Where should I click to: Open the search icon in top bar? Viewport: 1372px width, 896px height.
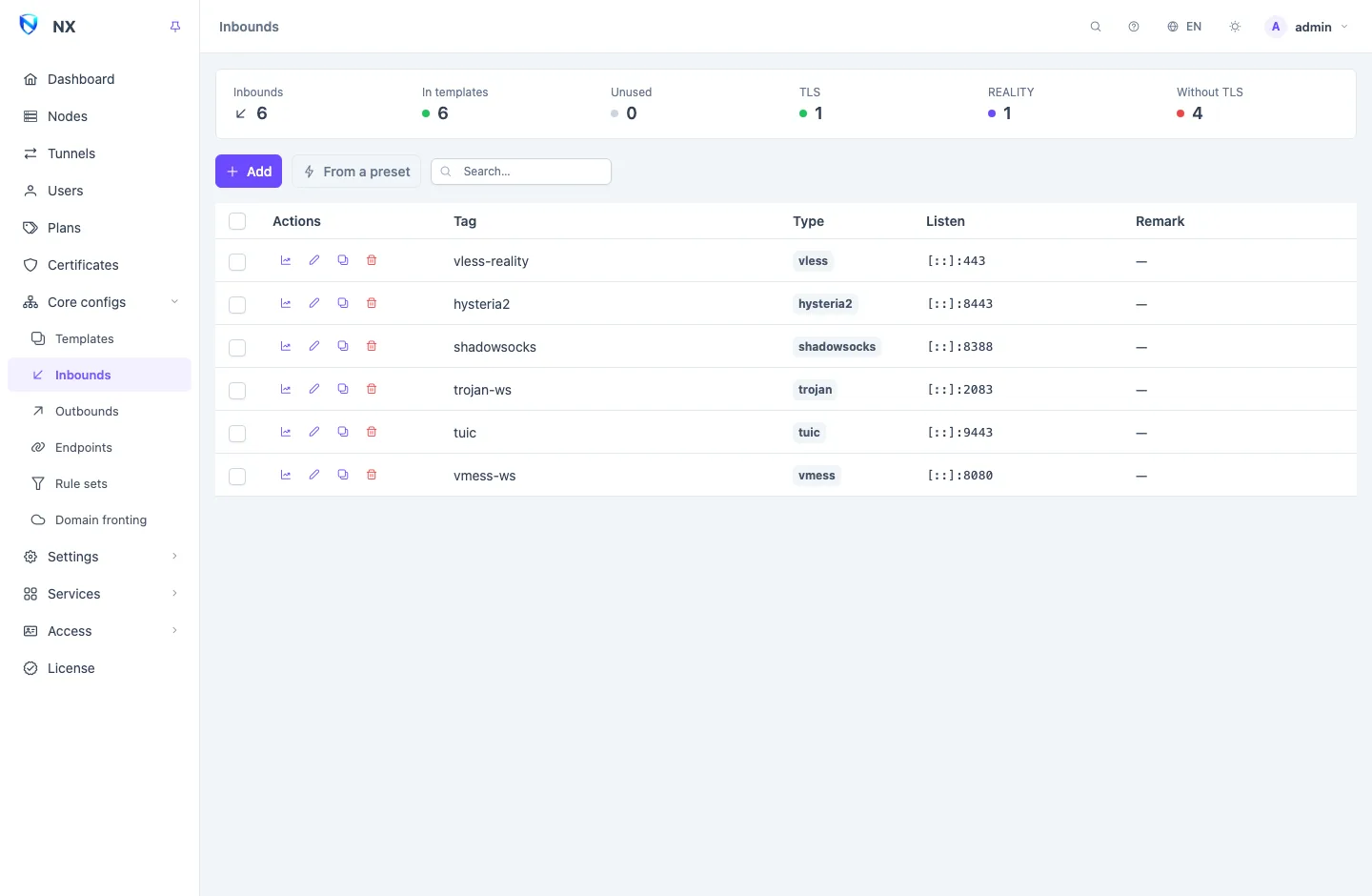tap(1096, 27)
